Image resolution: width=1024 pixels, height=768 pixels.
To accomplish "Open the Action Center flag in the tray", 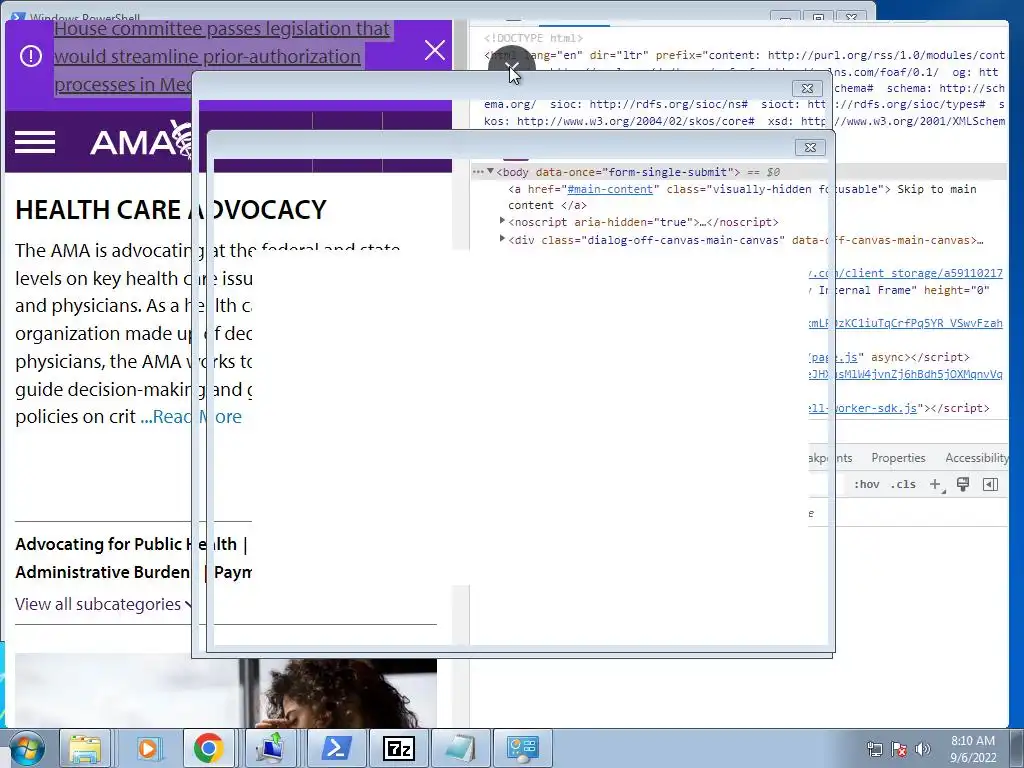I will (x=899, y=749).
